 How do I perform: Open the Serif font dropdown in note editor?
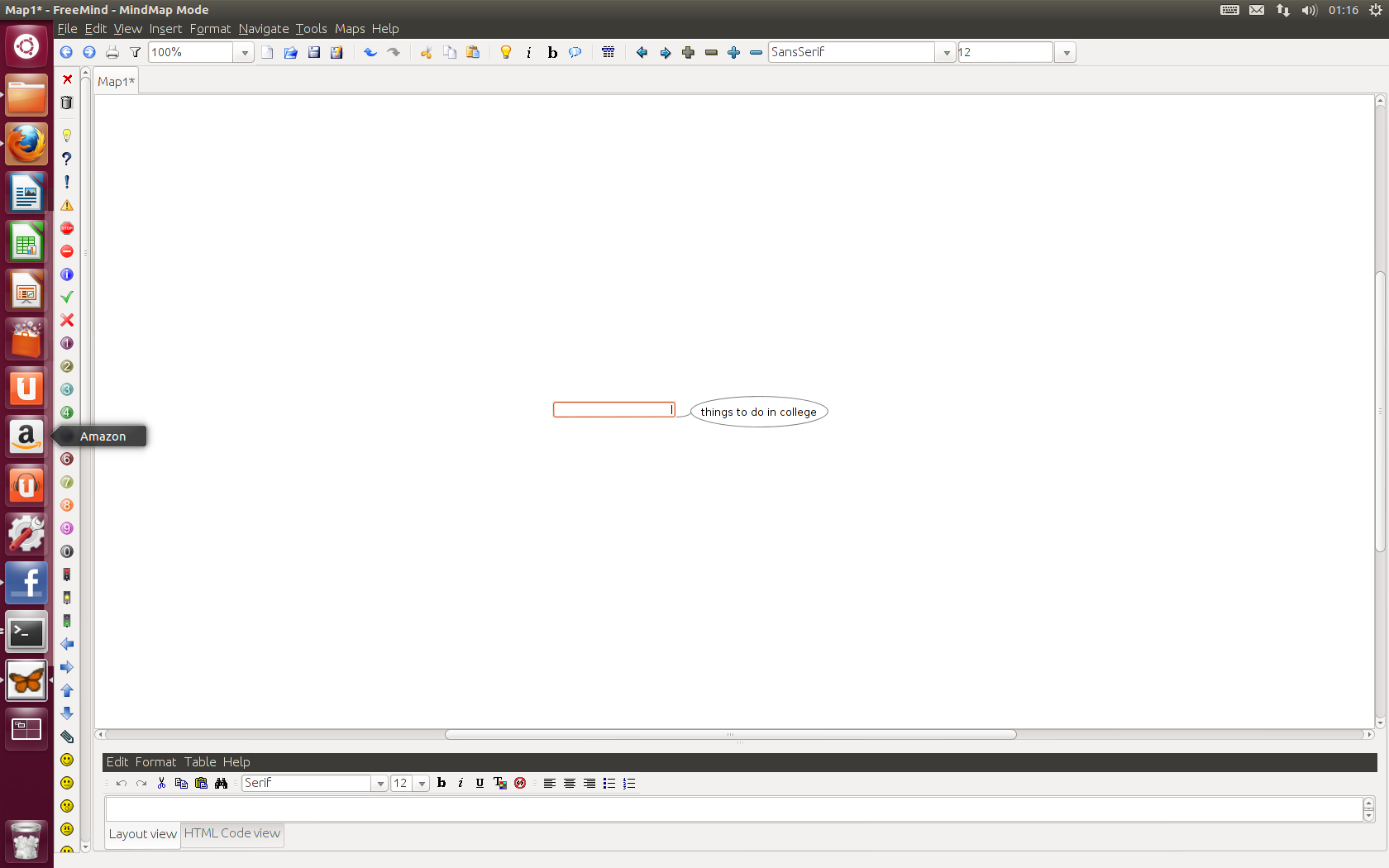[380, 783]
